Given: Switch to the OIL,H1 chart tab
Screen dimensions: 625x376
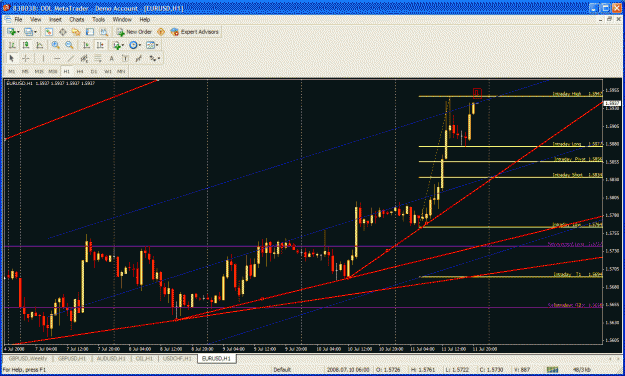Looking at the screenshot, I should click(x=144, y=358).
